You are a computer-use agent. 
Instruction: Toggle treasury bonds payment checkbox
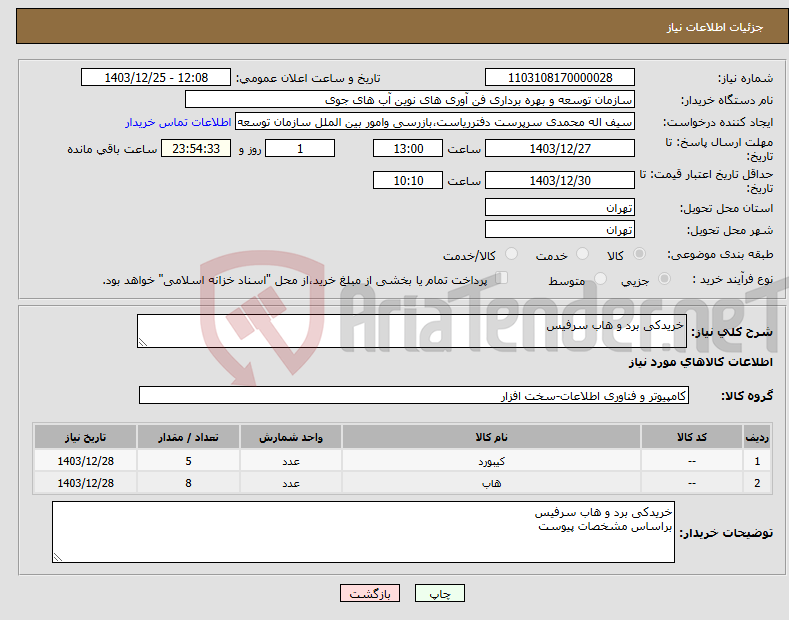(502, 277)
